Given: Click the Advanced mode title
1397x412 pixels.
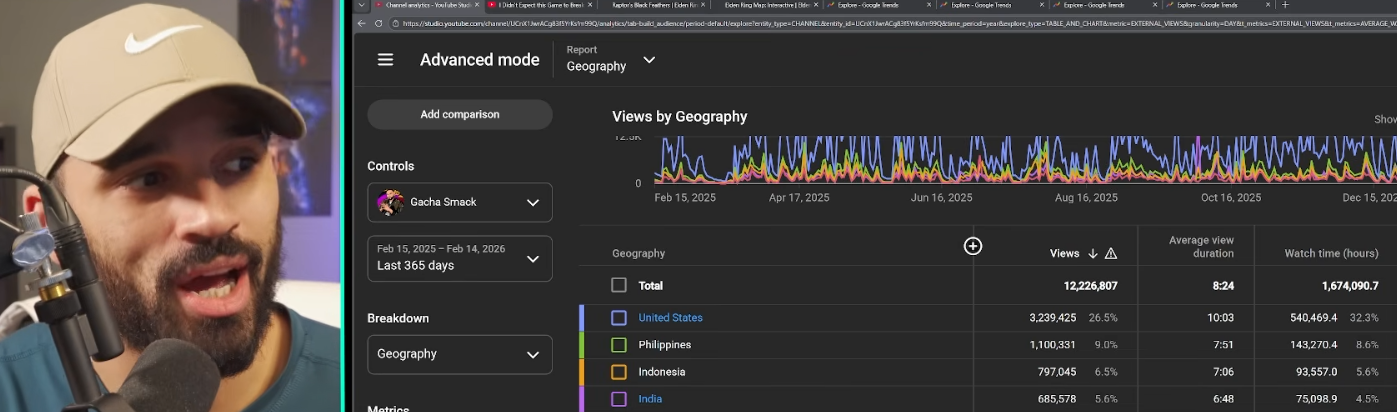Looking at the screenshot, I should point(480,60).
